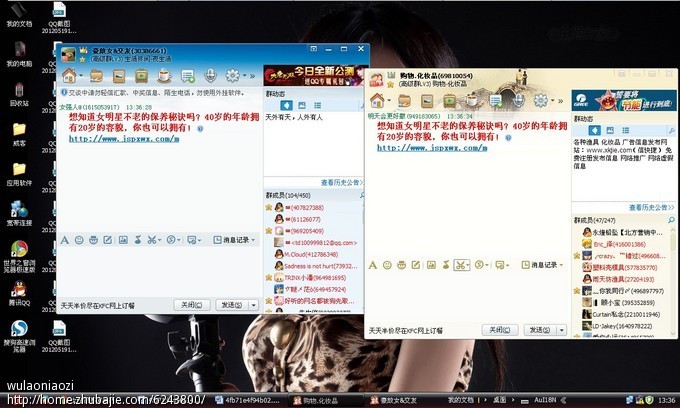
Task: Select announcement speaker tab in 购物.化妆品 群动态
Action: click(x=594, y=130)
